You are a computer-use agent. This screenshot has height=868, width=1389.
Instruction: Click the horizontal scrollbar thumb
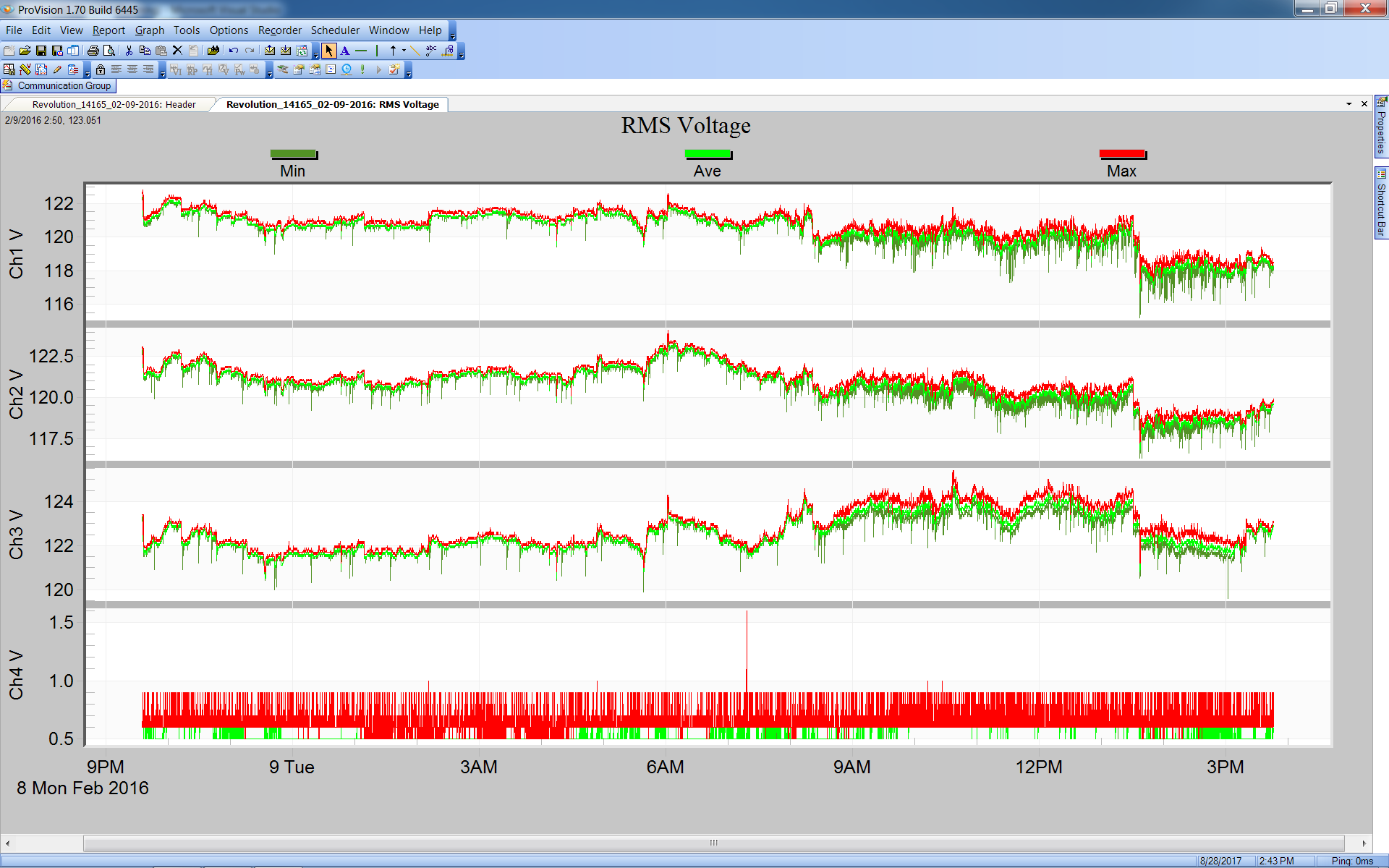[713, 843]
